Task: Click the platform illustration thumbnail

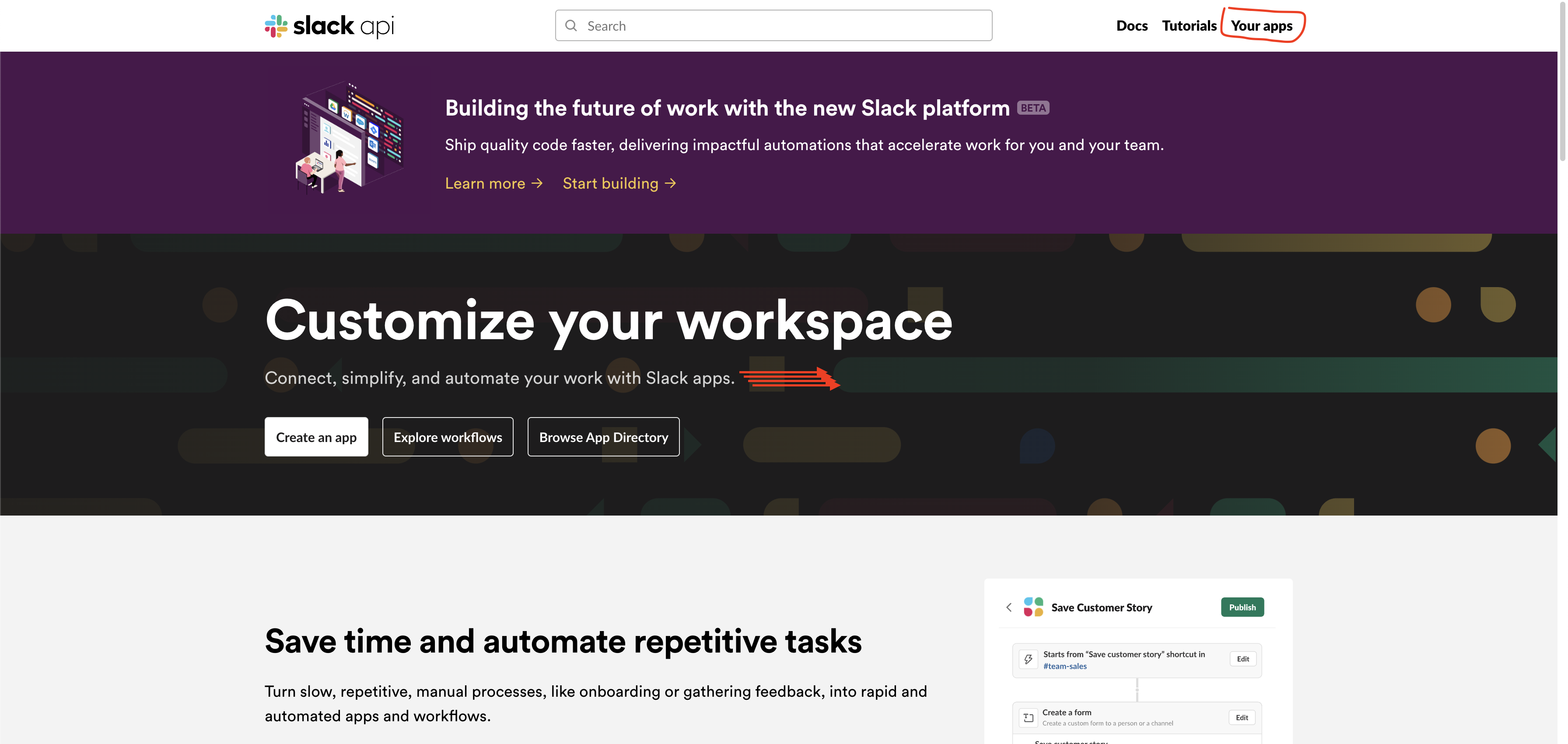Action: pos(349,138)
